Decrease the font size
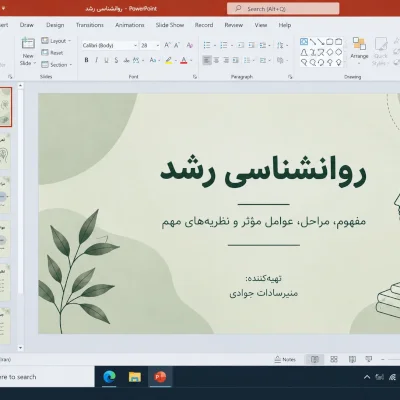Image resolution: width=400 pixels, height=400 pixels. (x=177, y=45)
